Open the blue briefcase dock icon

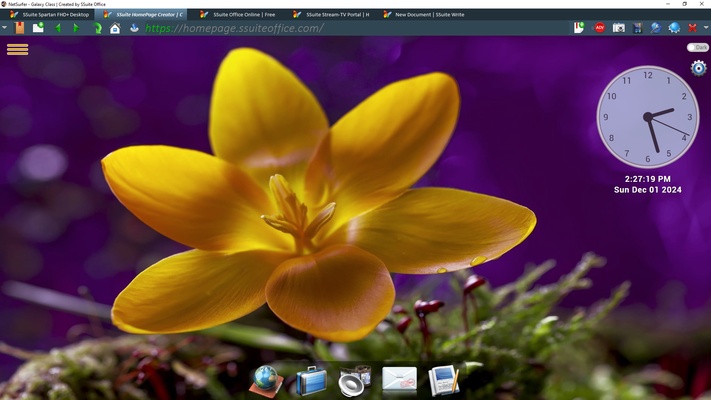pyautogui.click(x=311, y=380)
